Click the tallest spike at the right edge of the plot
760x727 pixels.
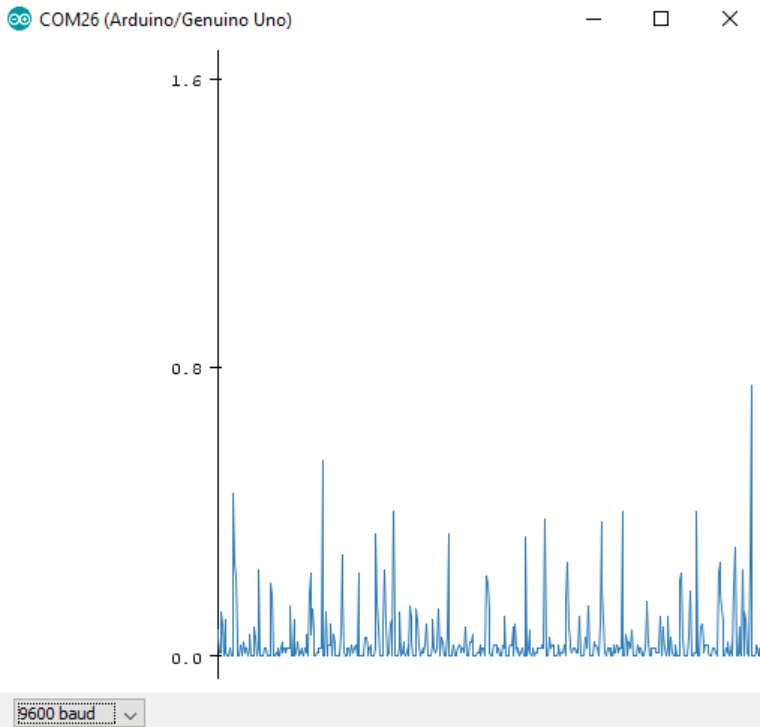coord(751,386)
